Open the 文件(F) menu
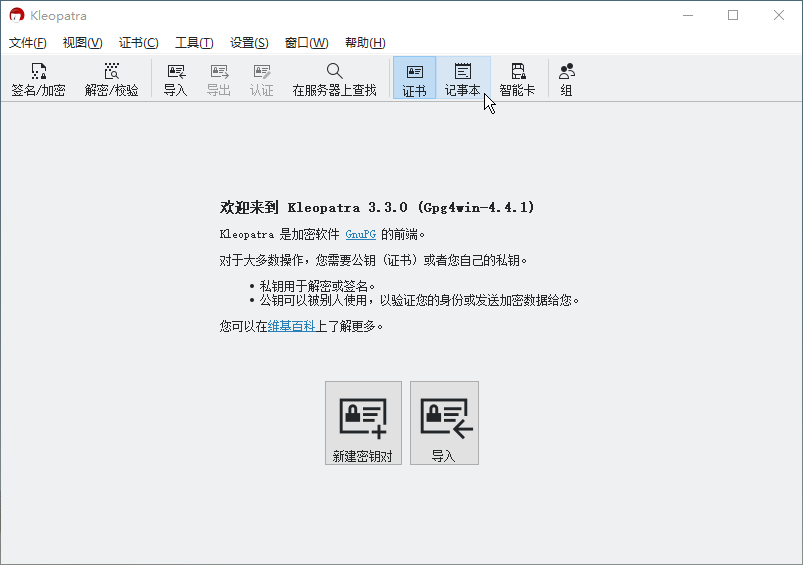Screen dimensions: 803x565 [x=28, y=43]
